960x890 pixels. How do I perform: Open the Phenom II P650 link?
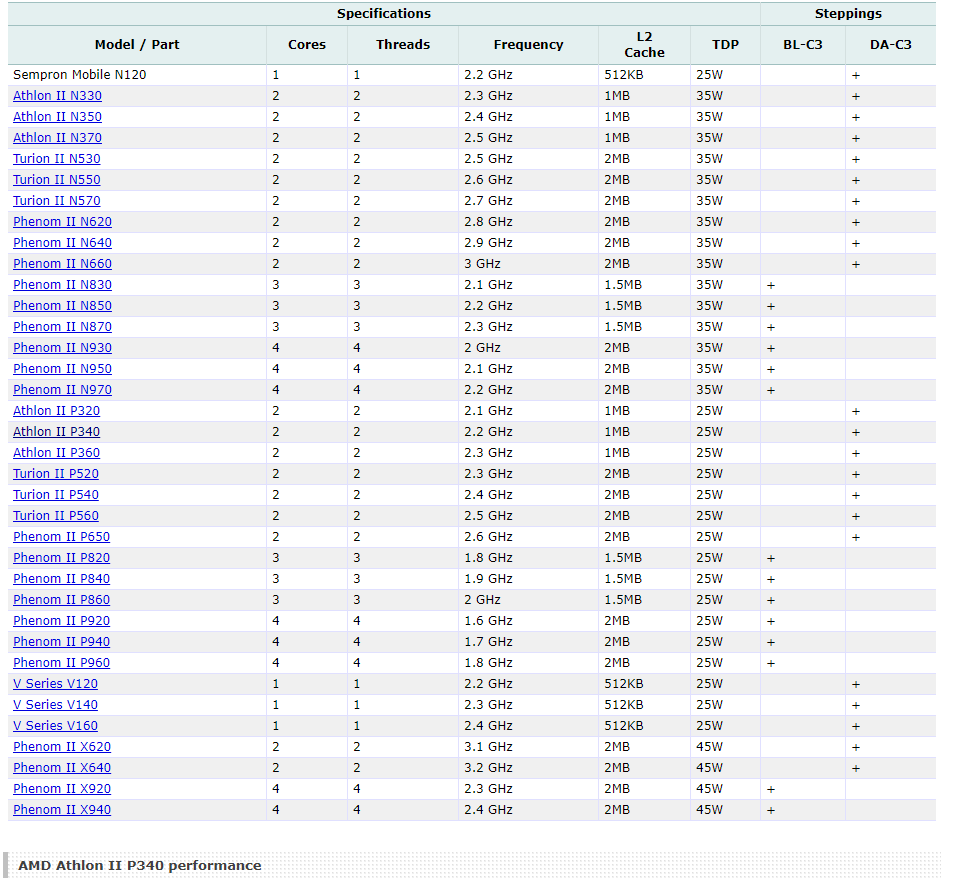point(61,537)
